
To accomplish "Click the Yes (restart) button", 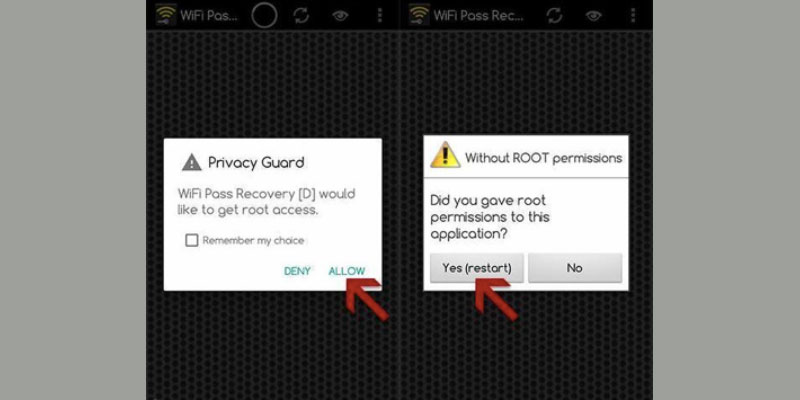I will pos(477,268).
